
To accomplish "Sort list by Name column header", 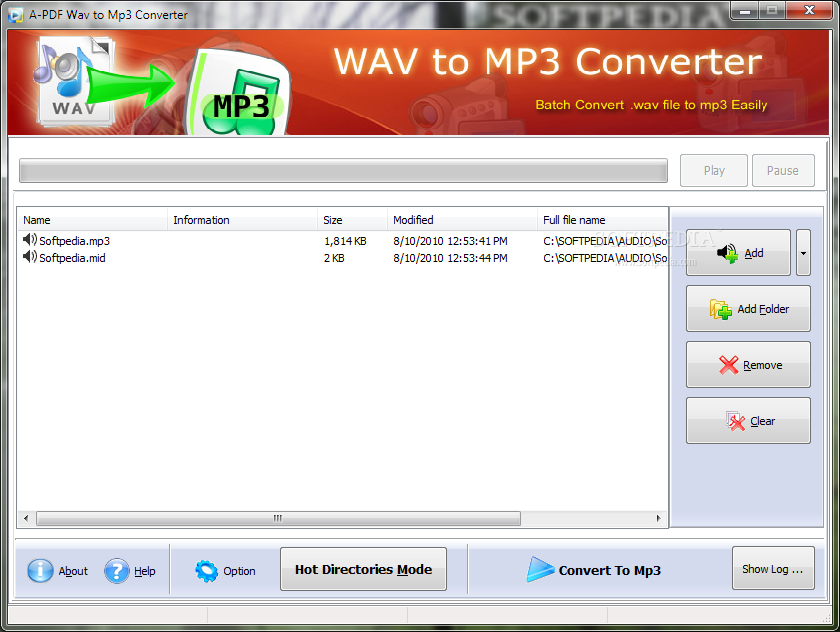I will tap(92, 220).
